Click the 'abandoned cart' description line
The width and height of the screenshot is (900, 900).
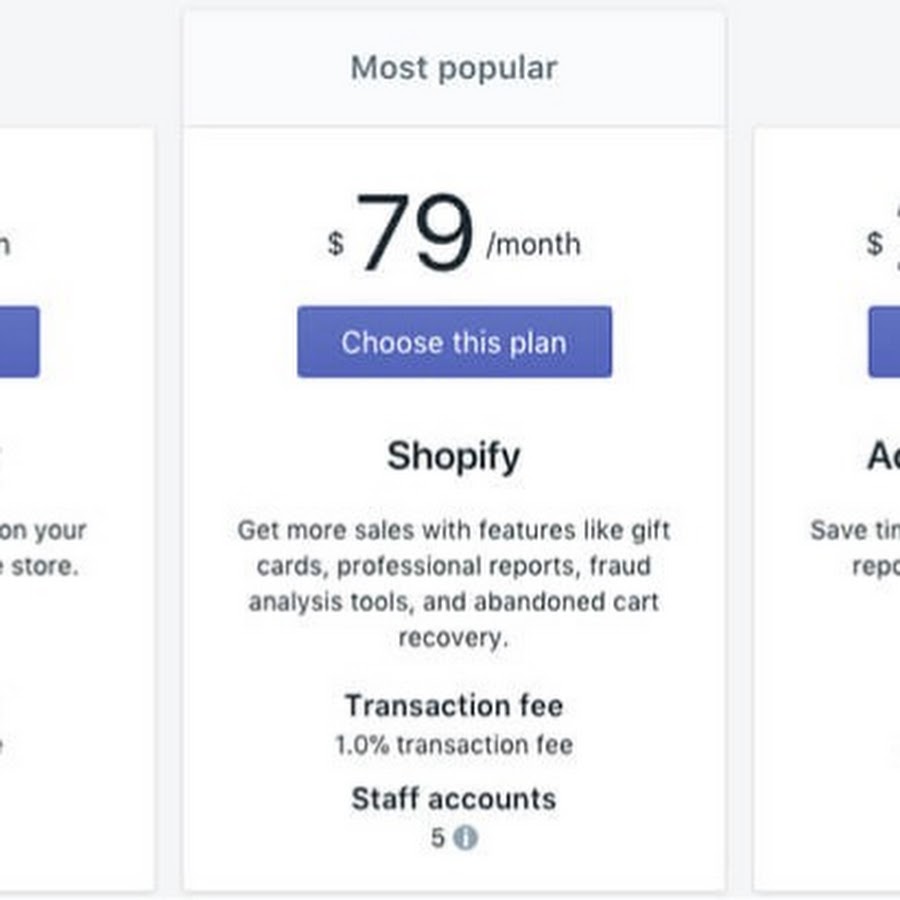pos(454,602)
